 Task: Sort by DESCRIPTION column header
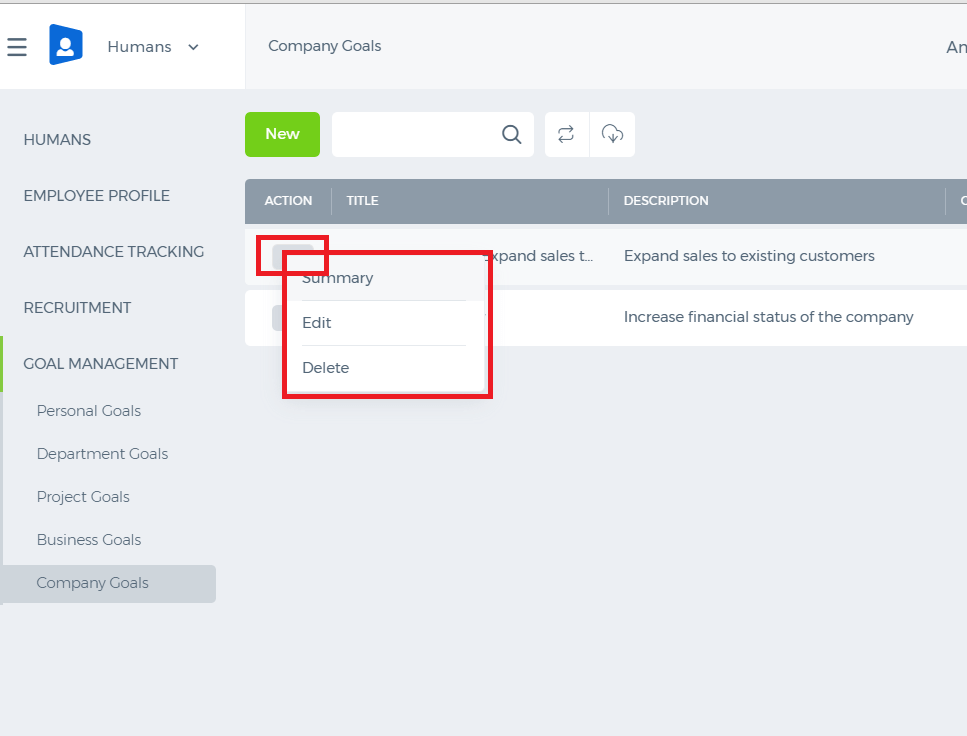point(666,201)
